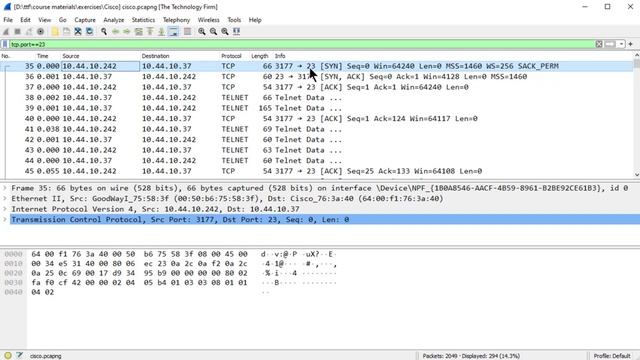The width and height of the screenshot is (640, 360).
Task: Toggle packet list colorization
Action: (x=187, y=31)
